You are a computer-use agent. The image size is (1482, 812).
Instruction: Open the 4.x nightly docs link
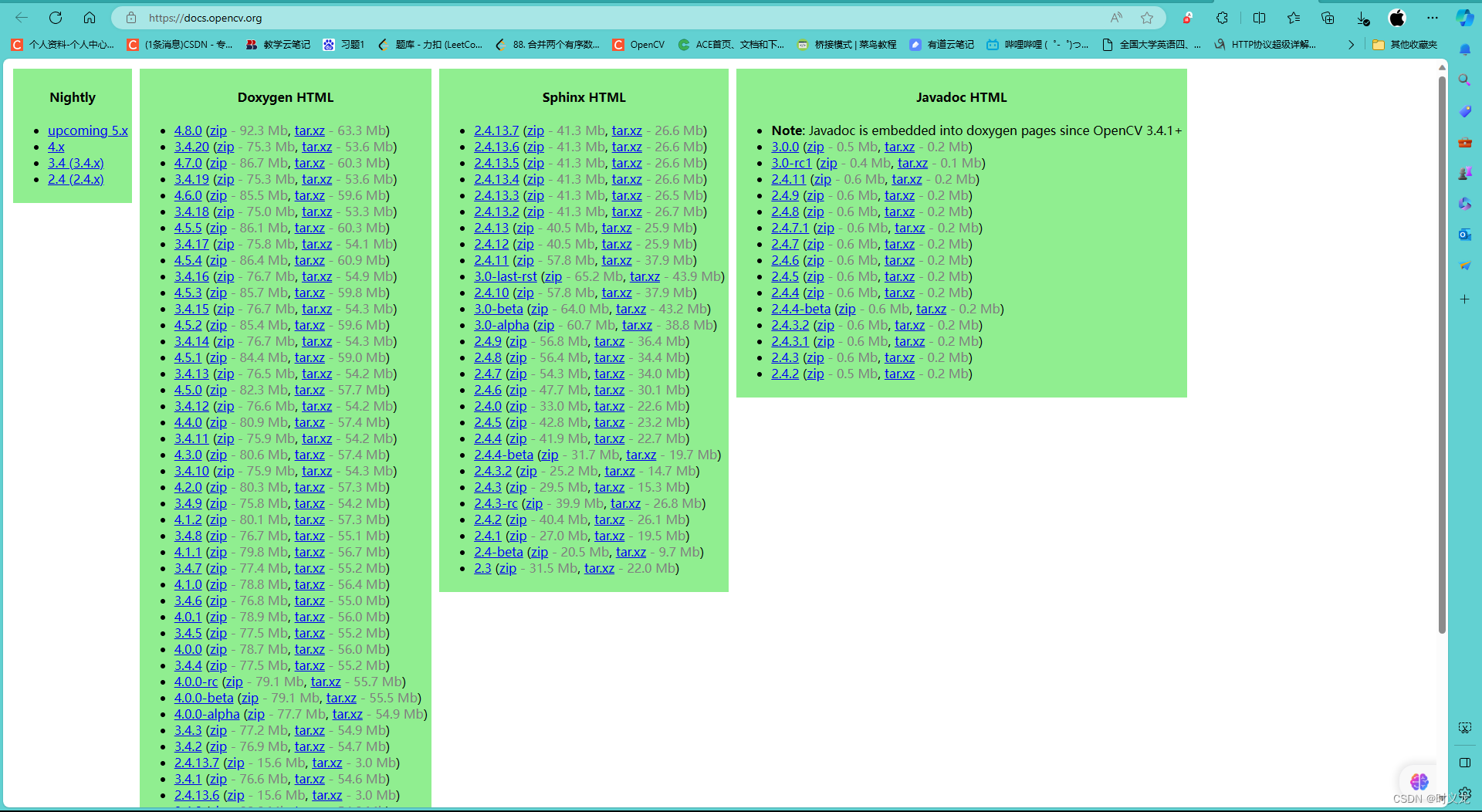tap(56, 147)
